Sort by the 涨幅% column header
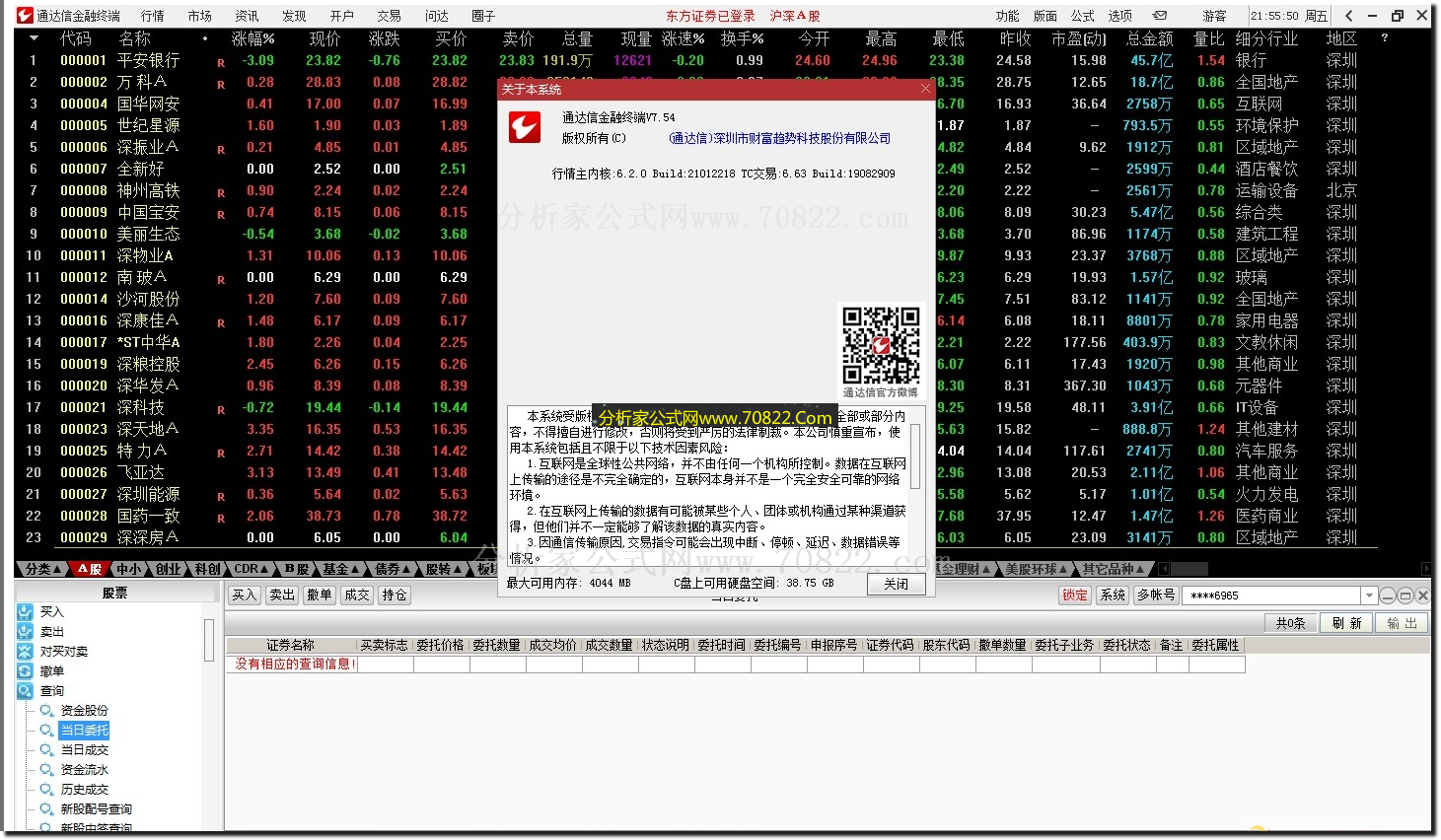Screen dimensions: 1441x840 pyautogui.click(x=253, y=38)
